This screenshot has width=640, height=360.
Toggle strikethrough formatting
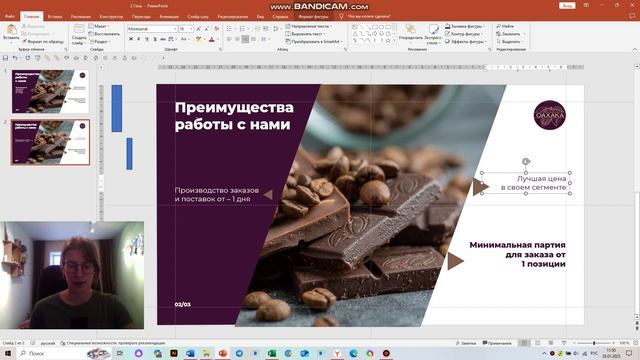coord(163,39)
